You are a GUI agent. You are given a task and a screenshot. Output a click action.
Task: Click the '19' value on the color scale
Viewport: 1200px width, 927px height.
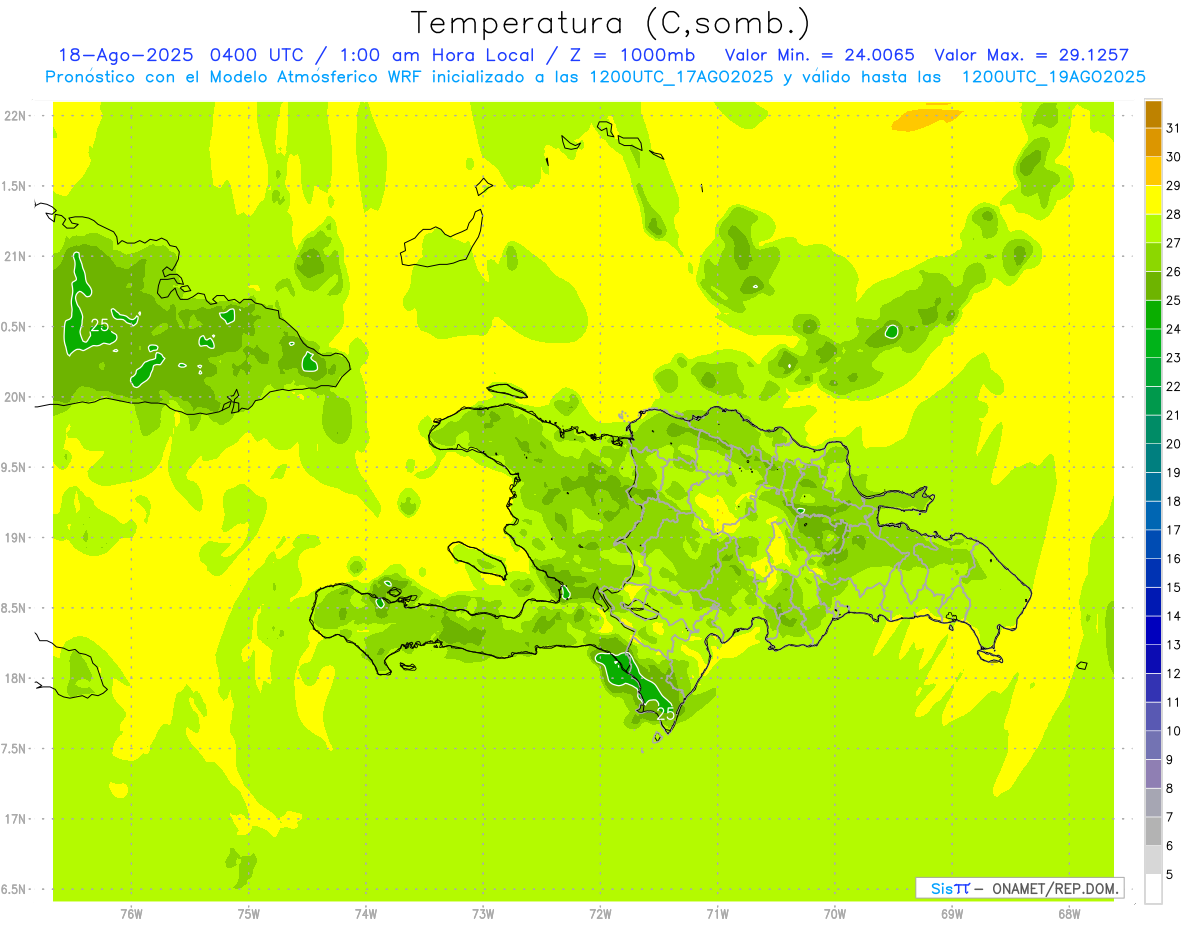(1173, 472)
